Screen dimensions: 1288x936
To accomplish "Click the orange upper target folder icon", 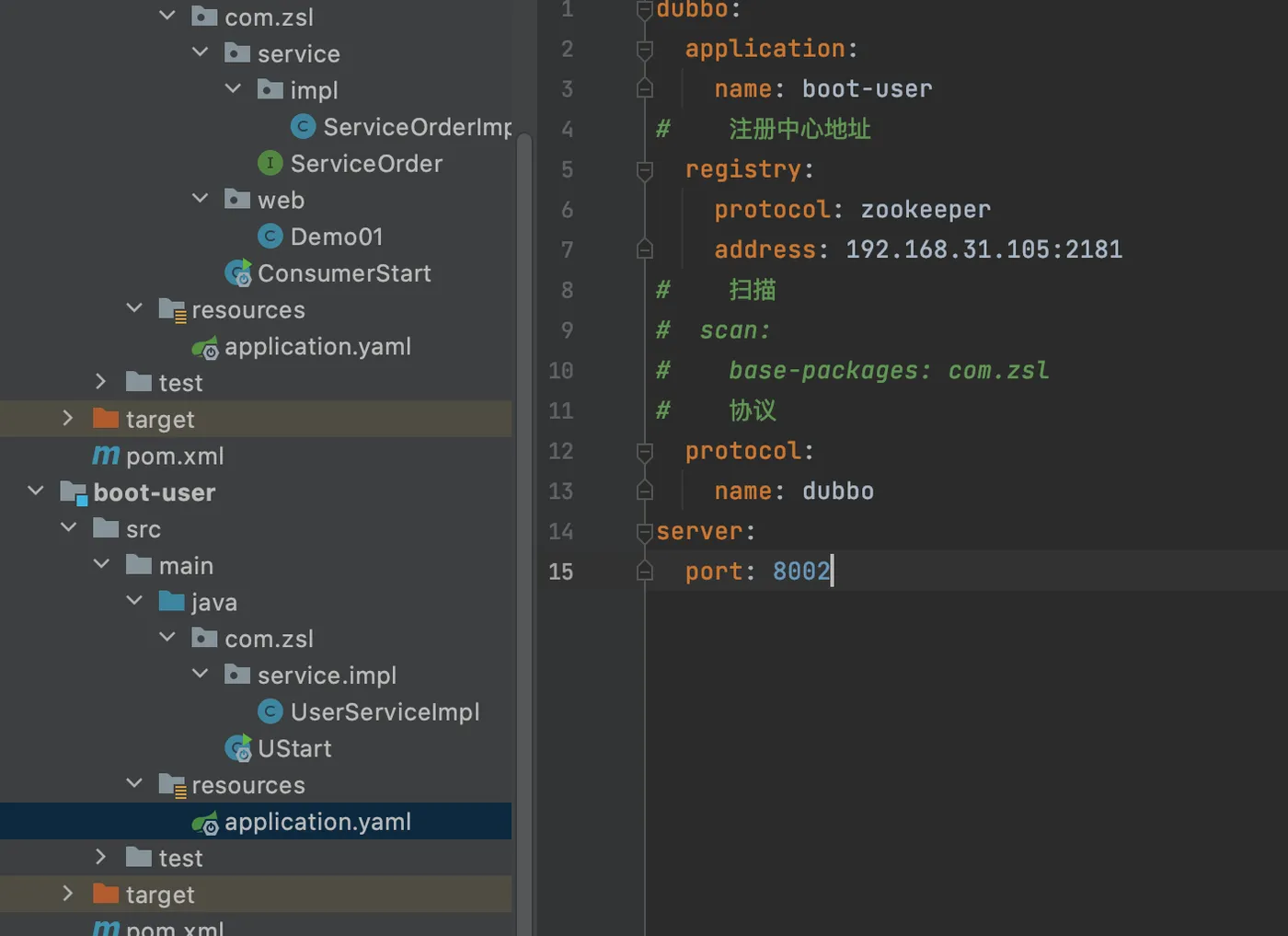I will coord(106,419).
